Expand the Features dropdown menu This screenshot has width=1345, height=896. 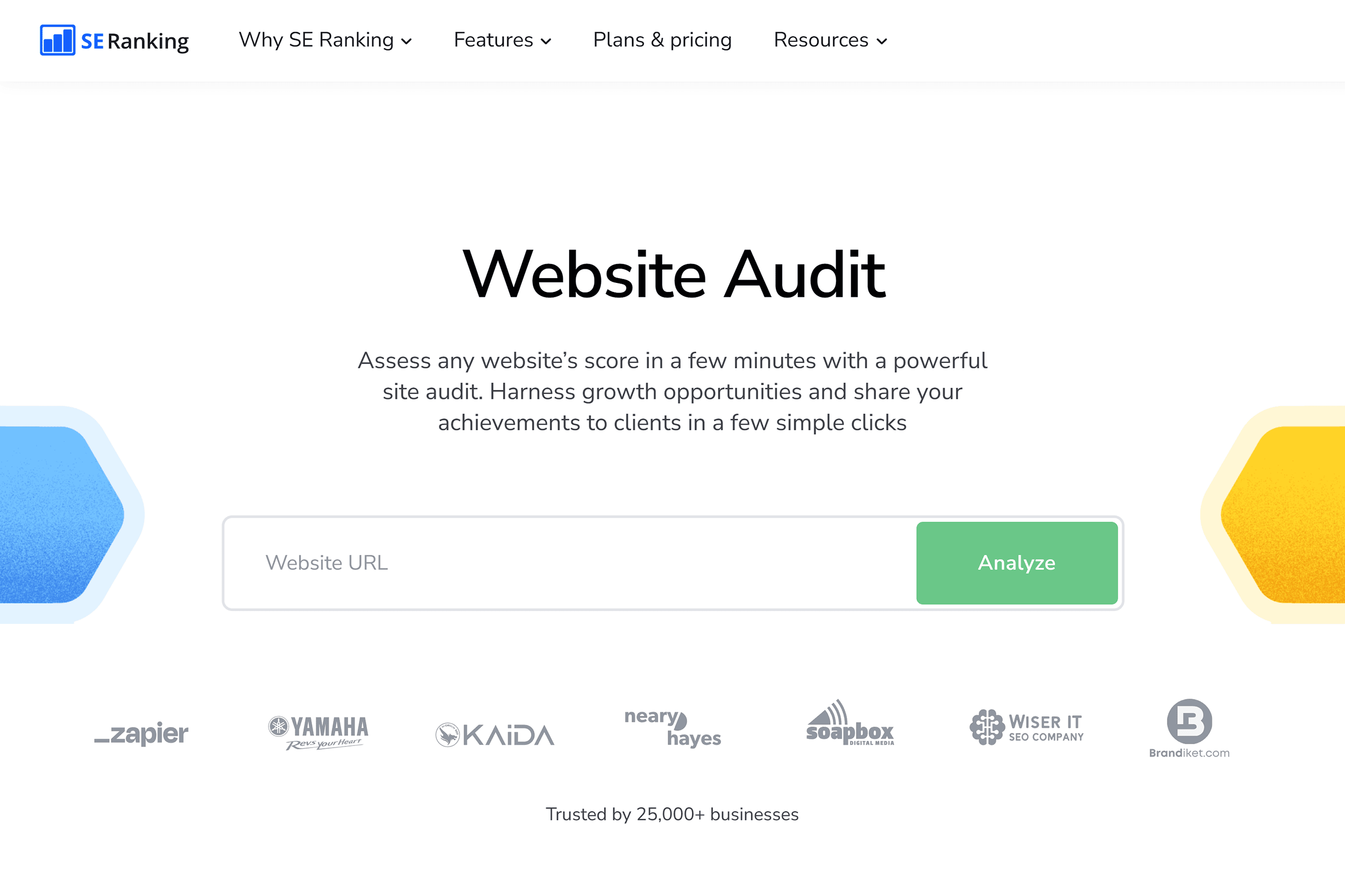tap(501, 40)
